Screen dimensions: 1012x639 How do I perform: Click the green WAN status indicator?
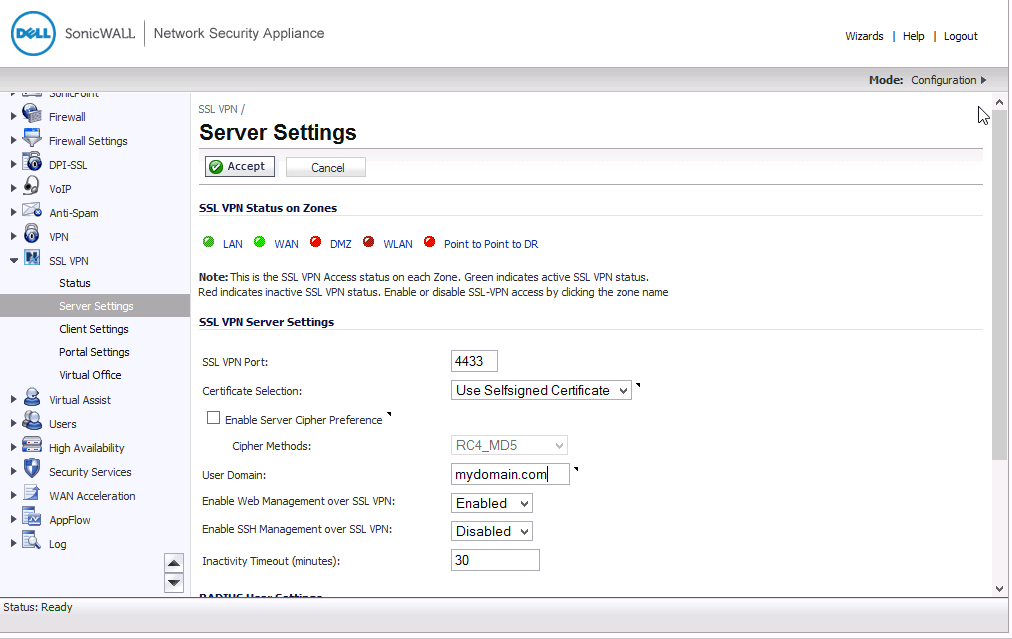tap(259, 242)
